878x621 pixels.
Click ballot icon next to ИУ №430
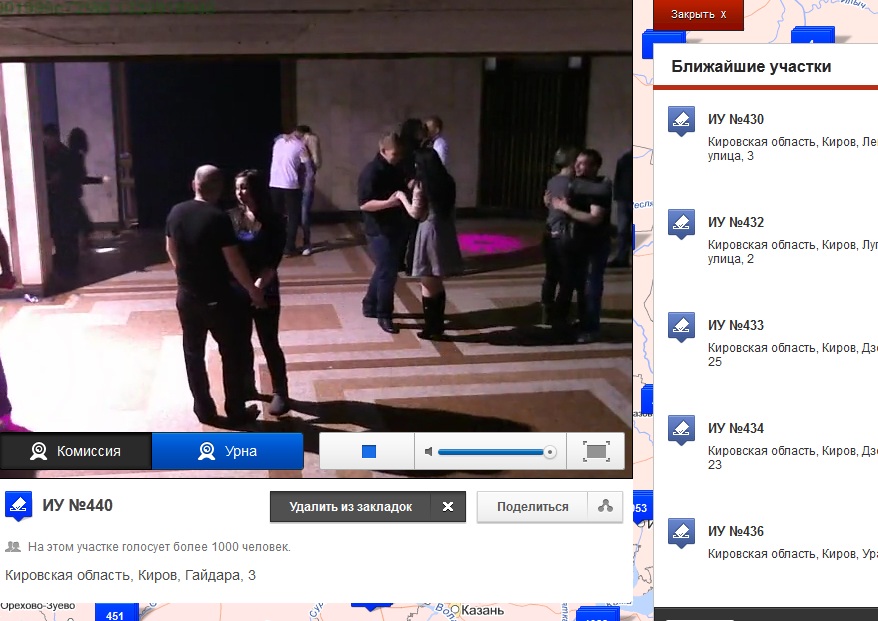(681, 121)
